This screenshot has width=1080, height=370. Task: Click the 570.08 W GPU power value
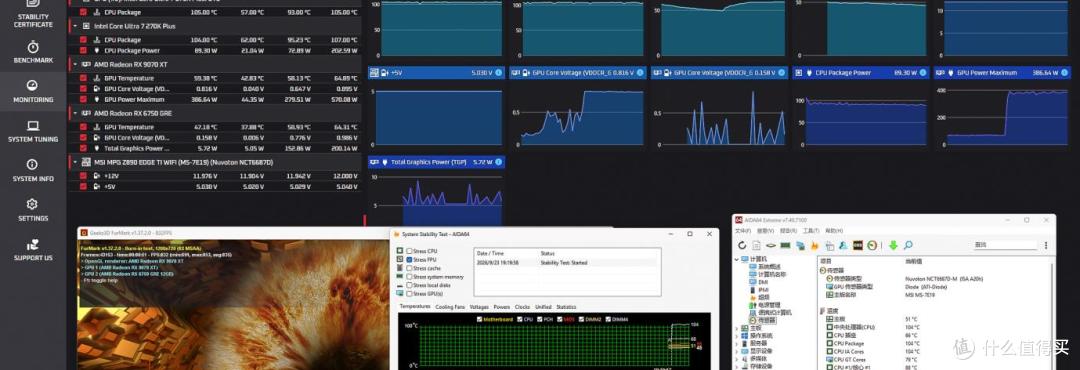click(344, 99)
